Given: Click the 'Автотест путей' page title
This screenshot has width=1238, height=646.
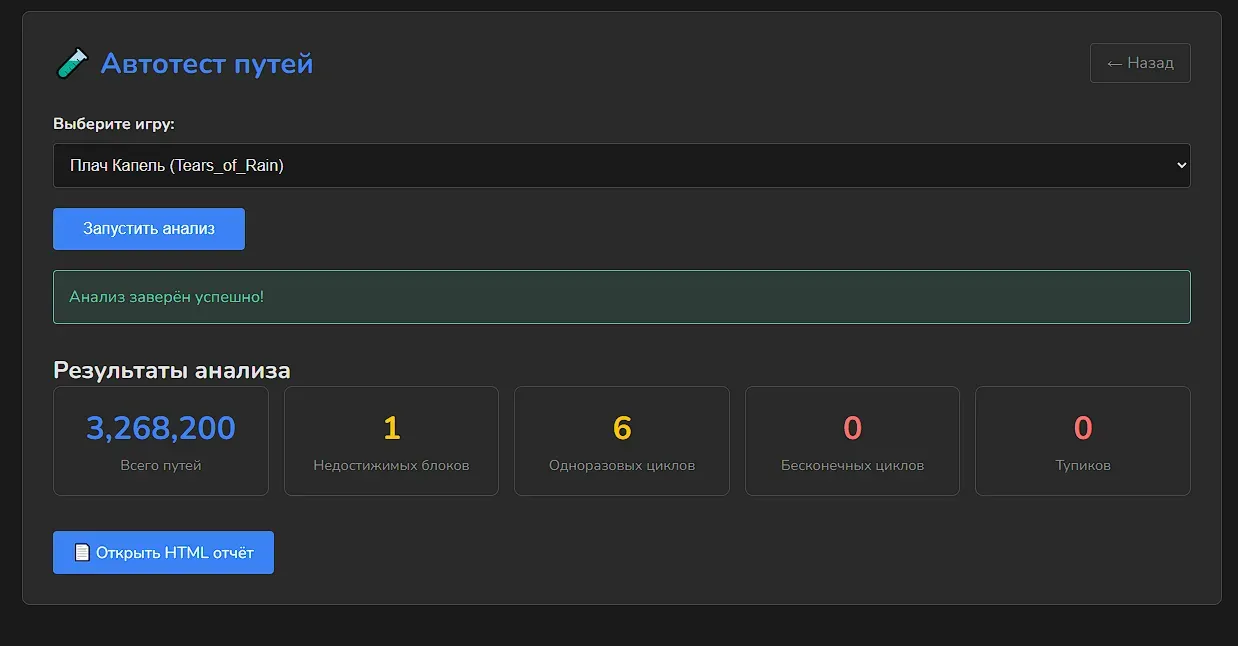Looking at the screenshot, I should 207,64.
